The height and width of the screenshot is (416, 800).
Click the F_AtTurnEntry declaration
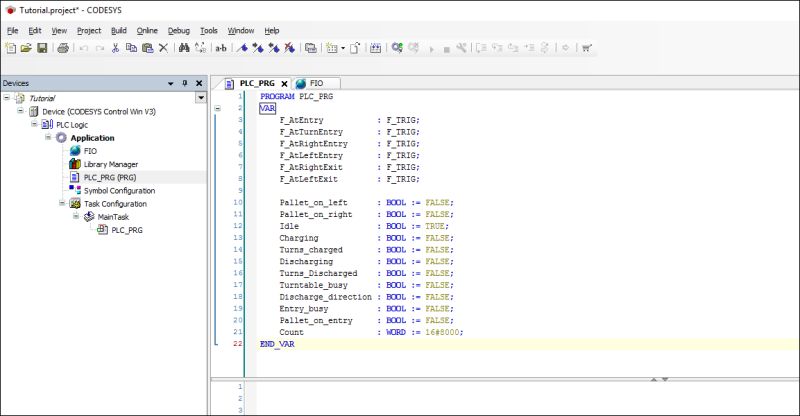(x=349, y=132)
